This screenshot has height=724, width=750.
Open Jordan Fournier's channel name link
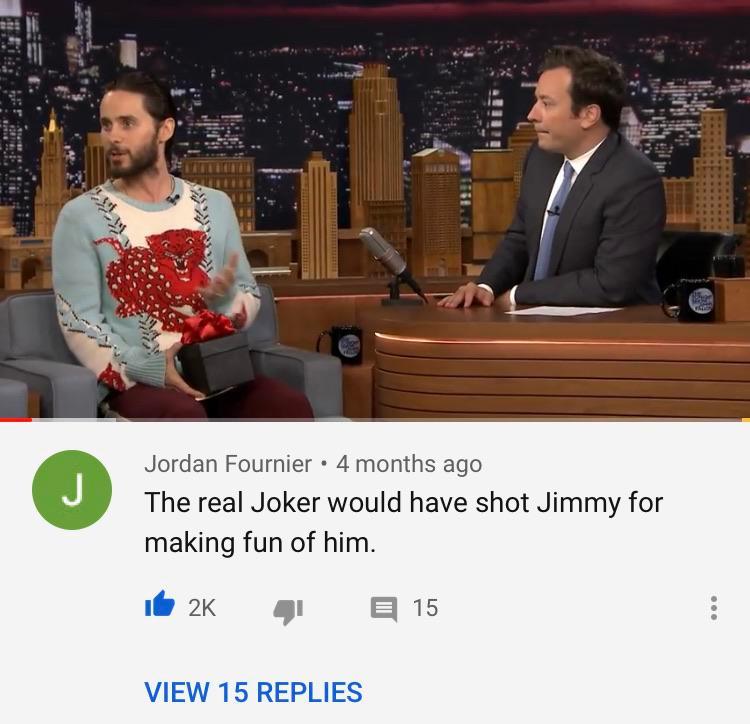[228, 463]
